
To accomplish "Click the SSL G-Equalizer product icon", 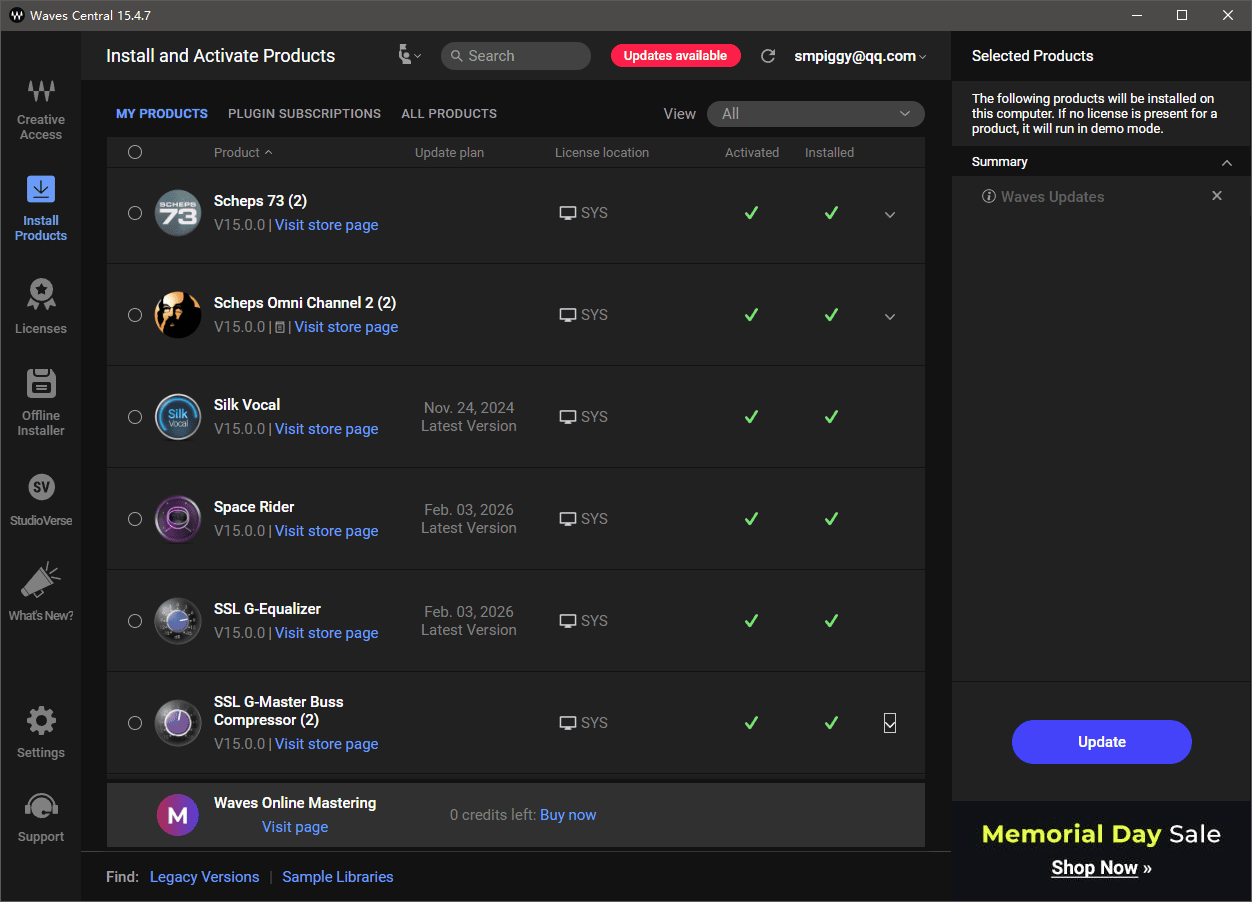I will click(x=178, y=621).
